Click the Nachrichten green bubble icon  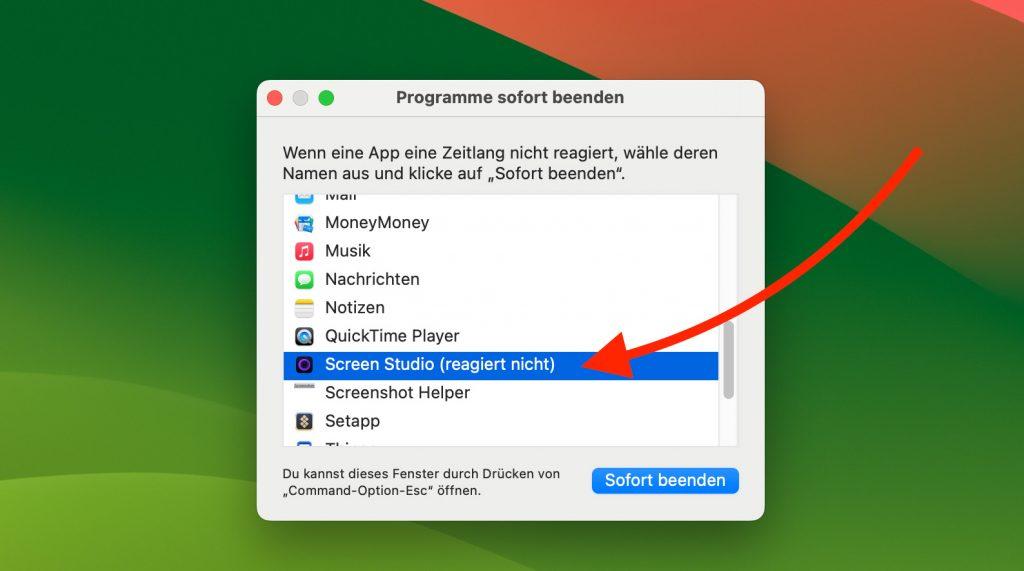(x=304, y=280)
